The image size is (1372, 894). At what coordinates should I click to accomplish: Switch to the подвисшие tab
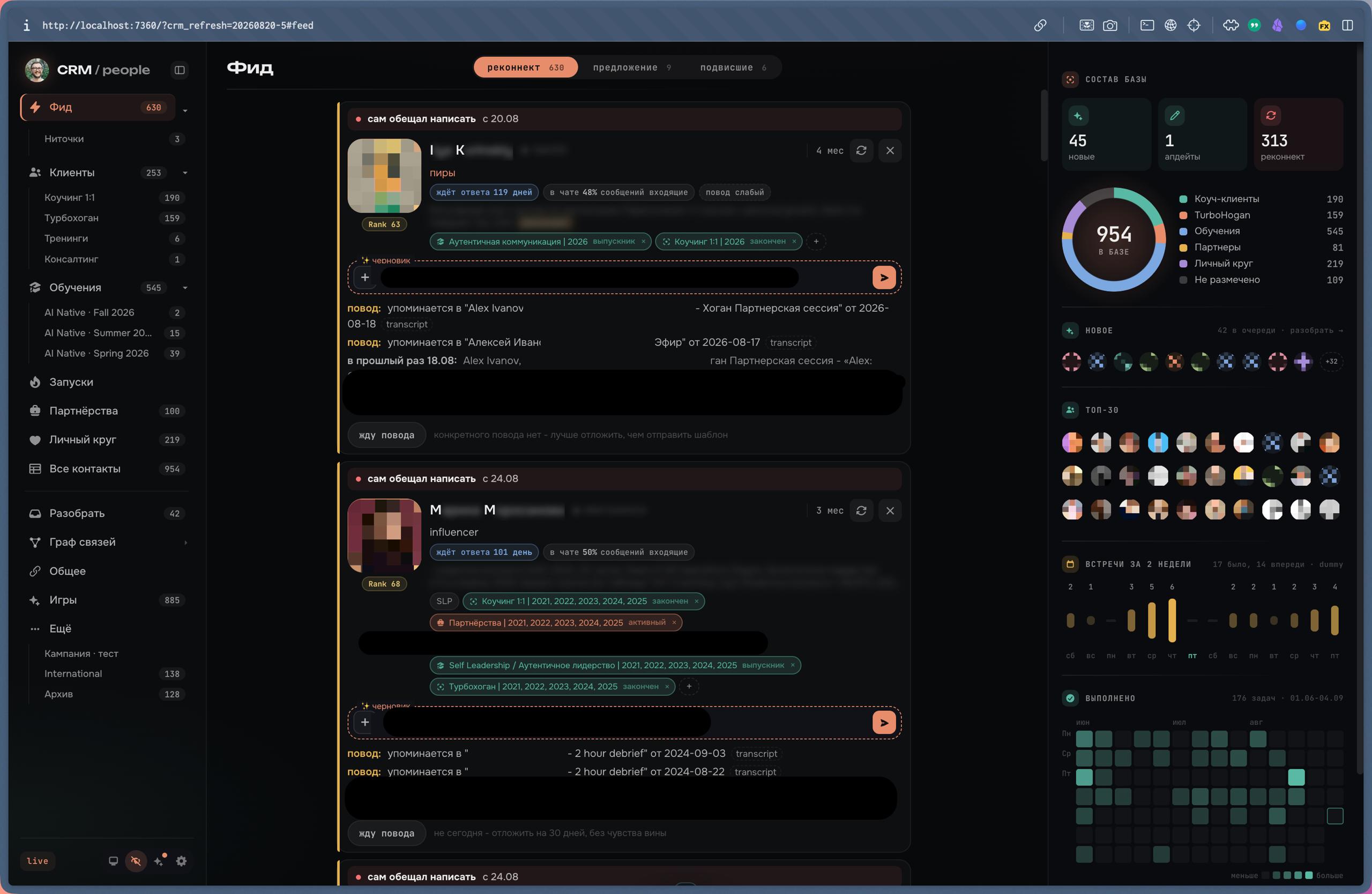[733, 67]
